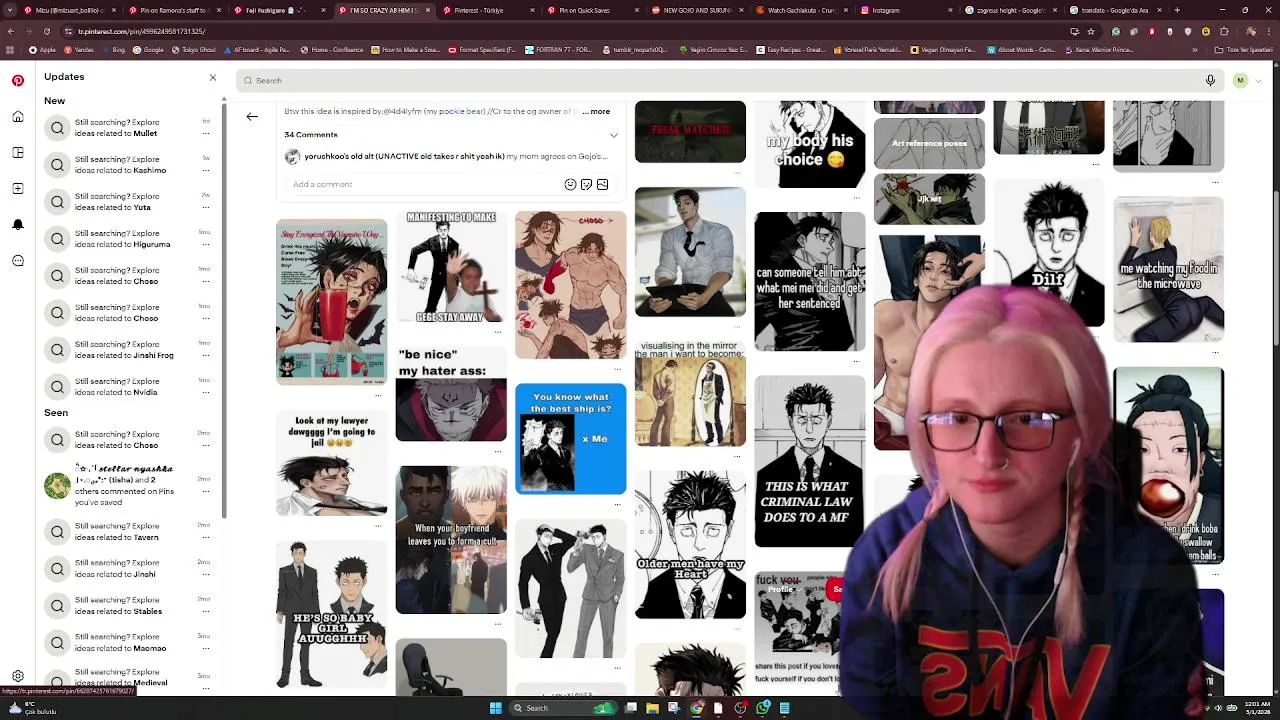1280x720 pixels.
Task: Open the Windows Start menu
Action: tap(495, 708)
